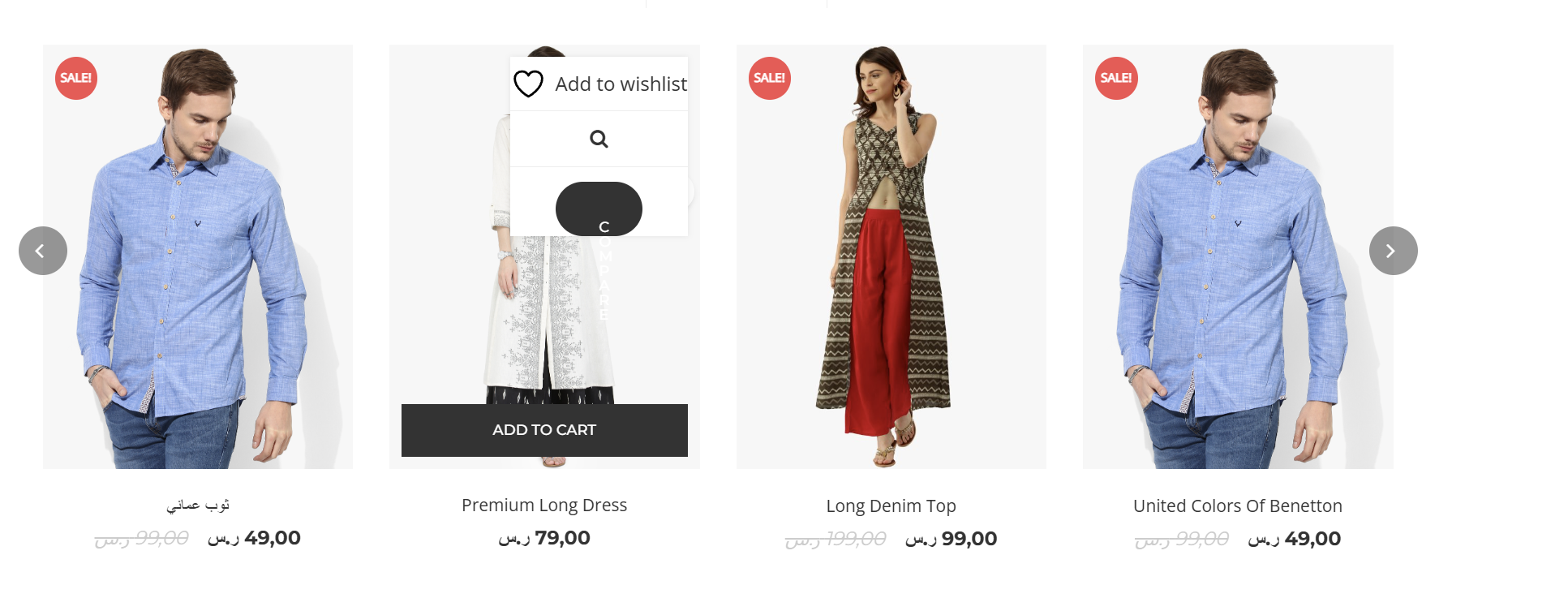Click the heart wishlist icon

pyautogui.click(x=528, y=84)
